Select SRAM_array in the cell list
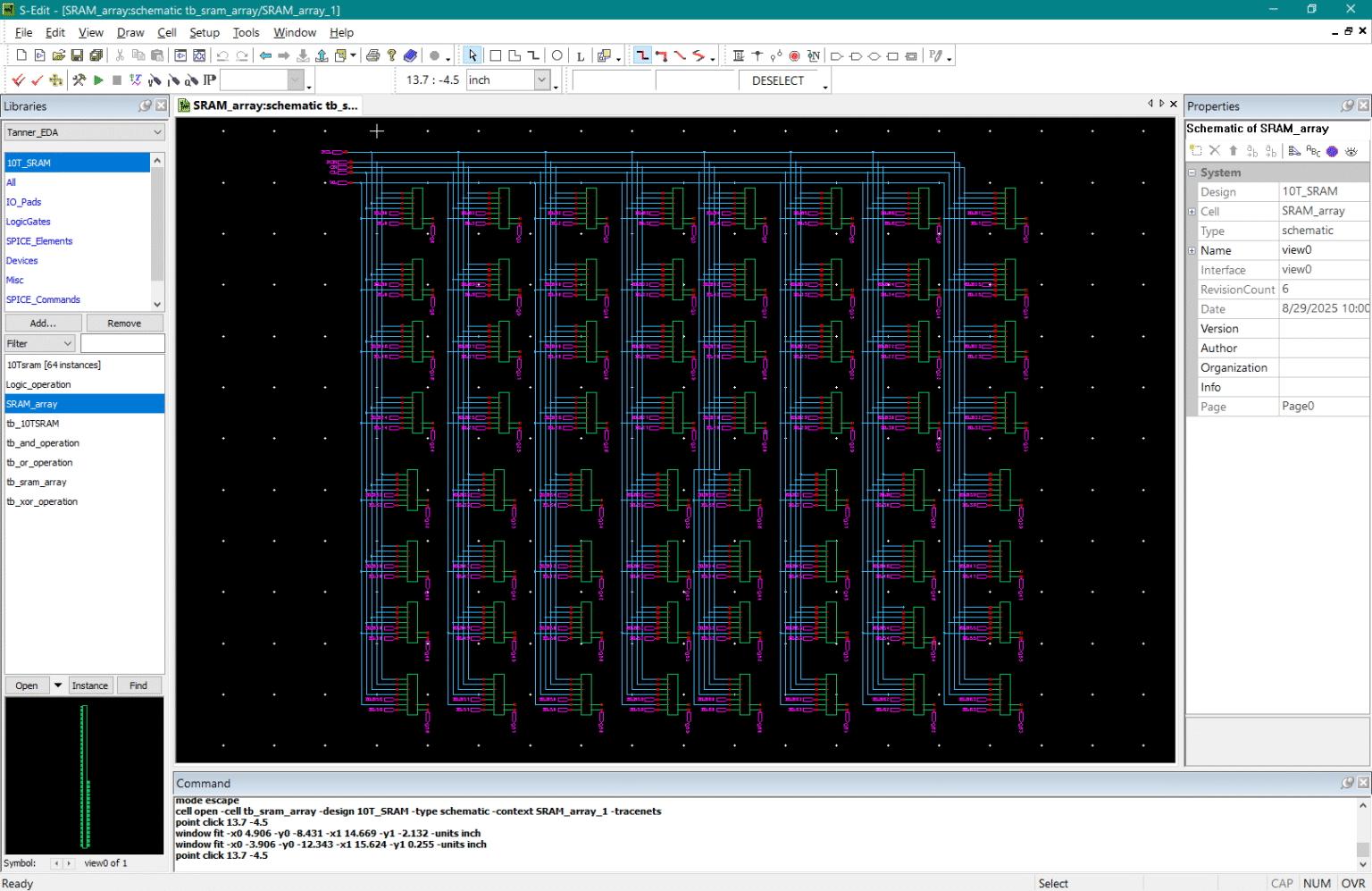Viewport: 1372px width, 891px height. (x=32, y=403)
